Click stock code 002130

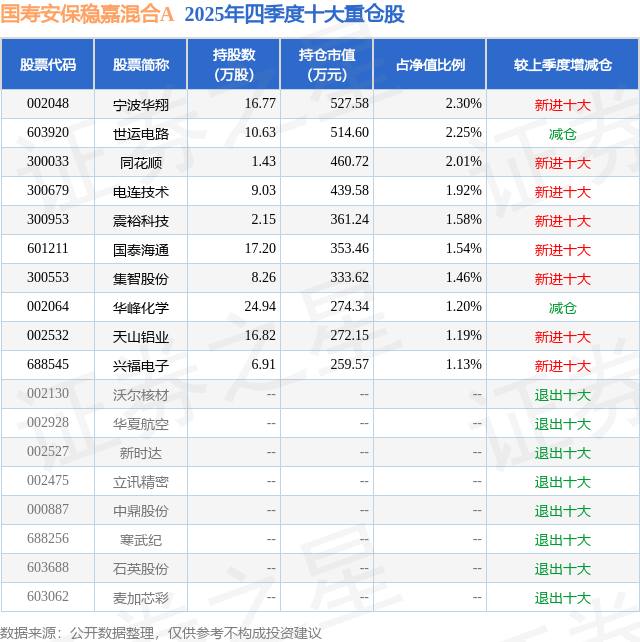(47, 394)
